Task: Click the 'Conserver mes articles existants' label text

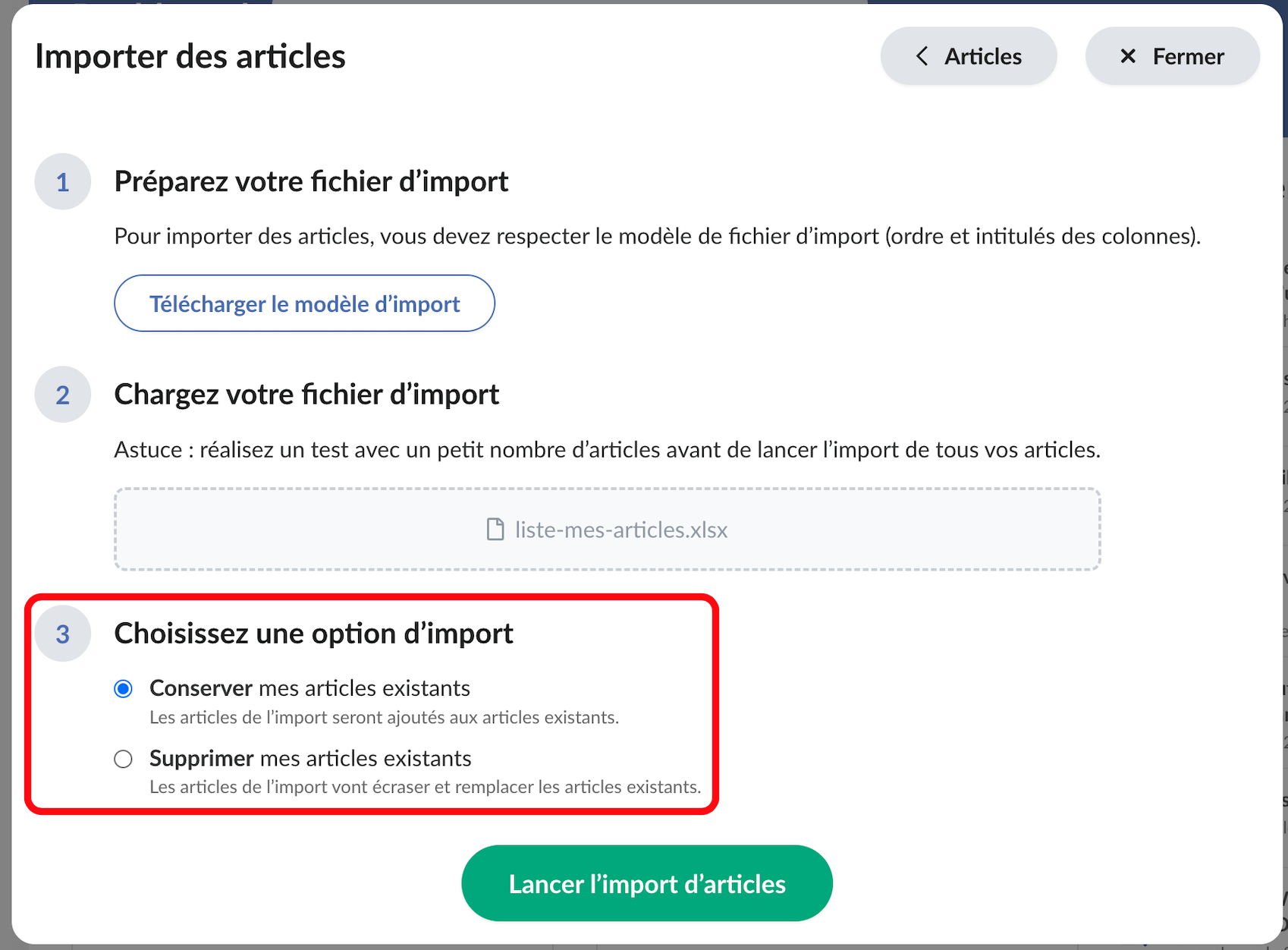Action: coord(309,688)
